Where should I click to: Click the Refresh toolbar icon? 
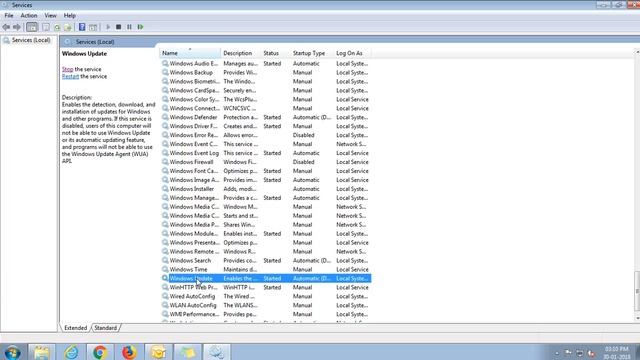point(57,27)
